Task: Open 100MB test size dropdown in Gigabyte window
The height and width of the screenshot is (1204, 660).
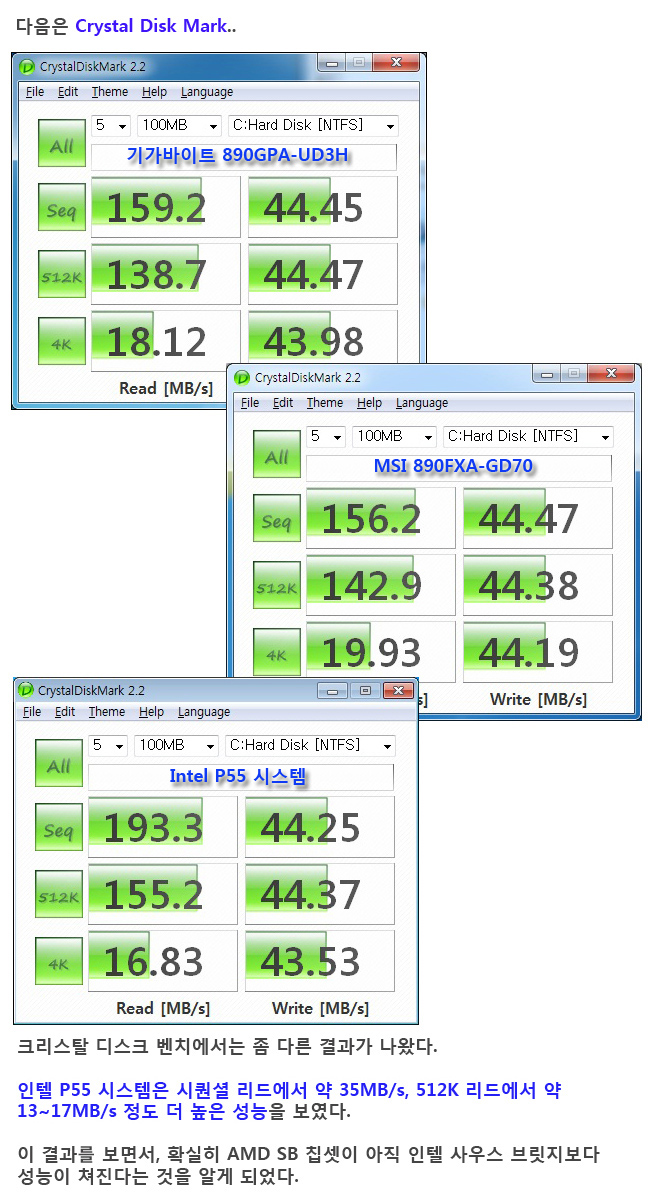Action: point(179,126)
